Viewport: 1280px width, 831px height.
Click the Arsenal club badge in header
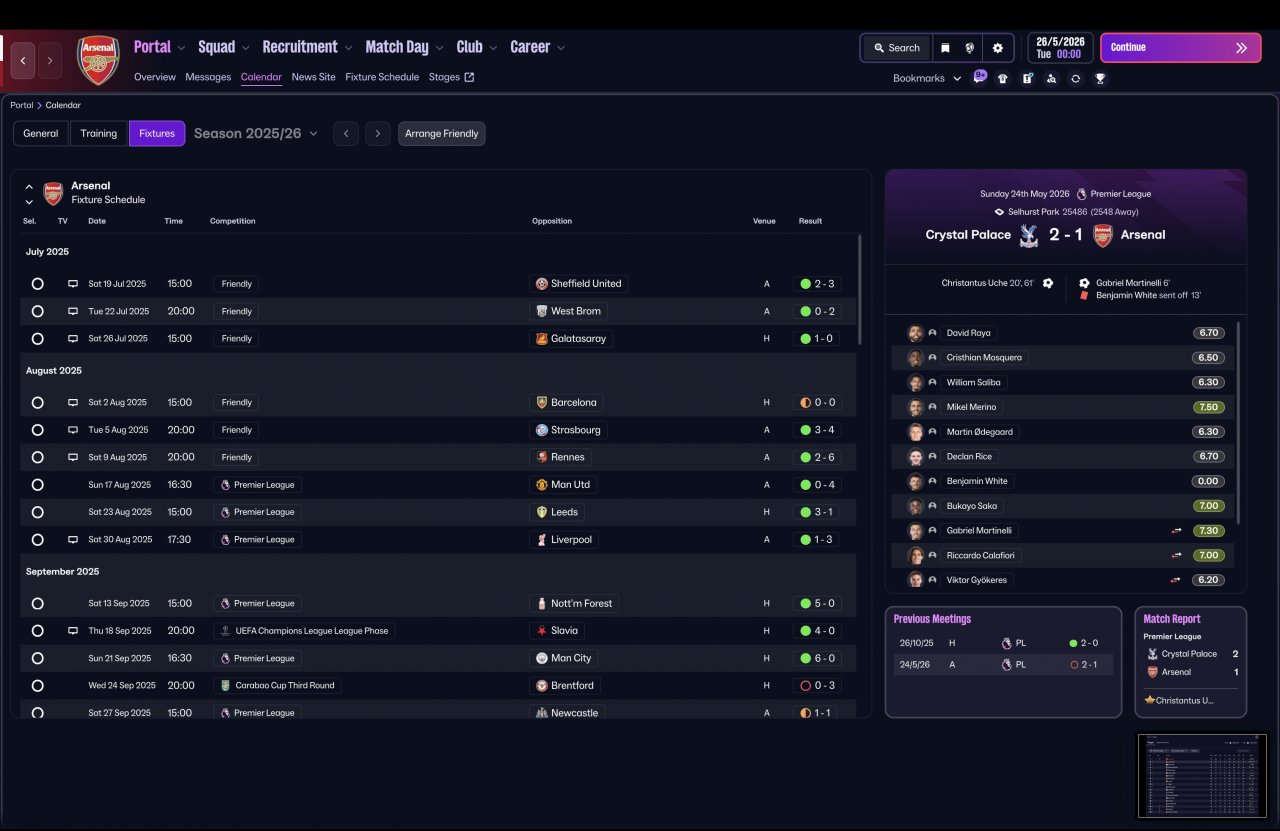(x=98, y=60)
